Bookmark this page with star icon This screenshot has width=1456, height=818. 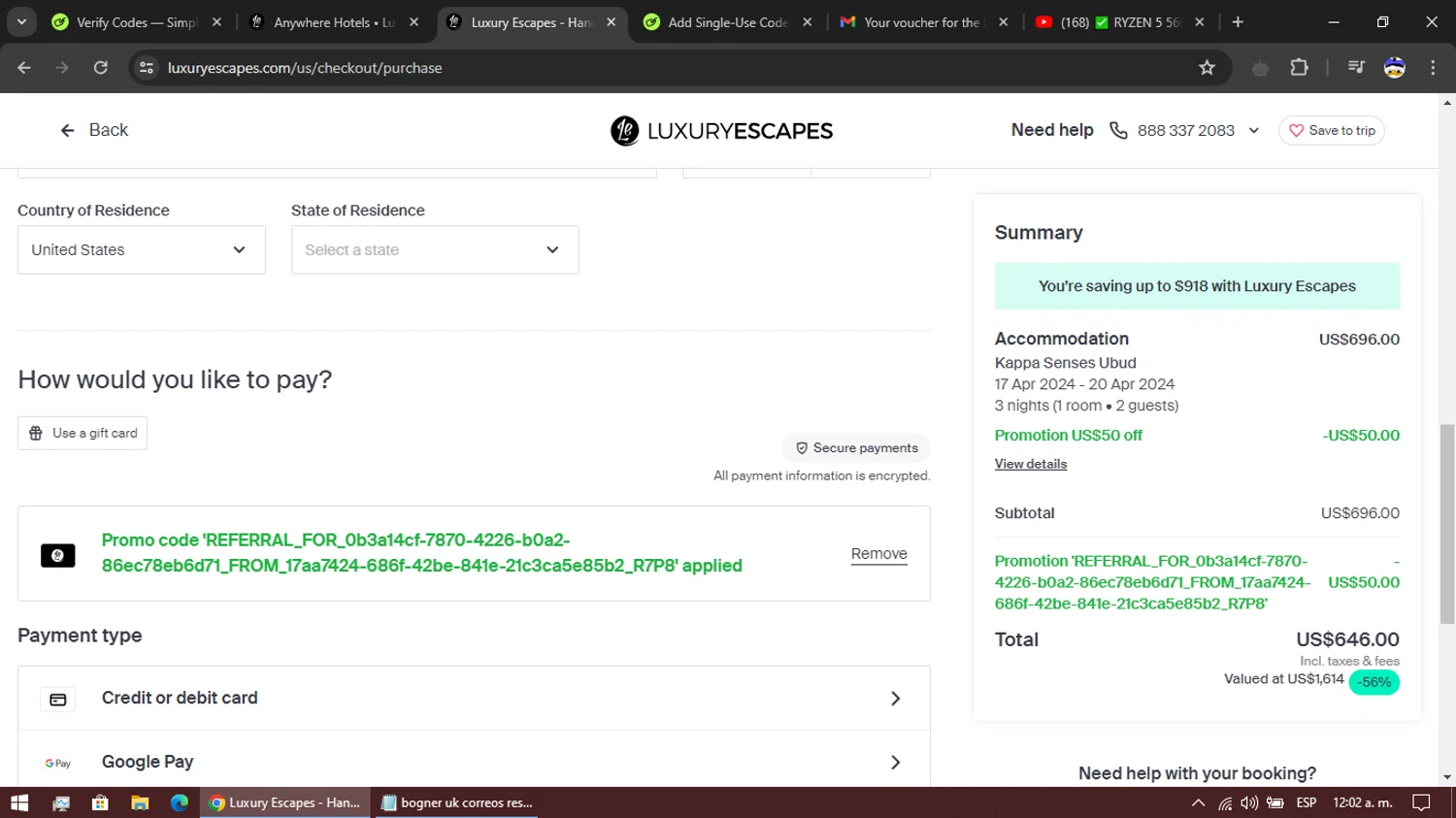(1207, 67)
